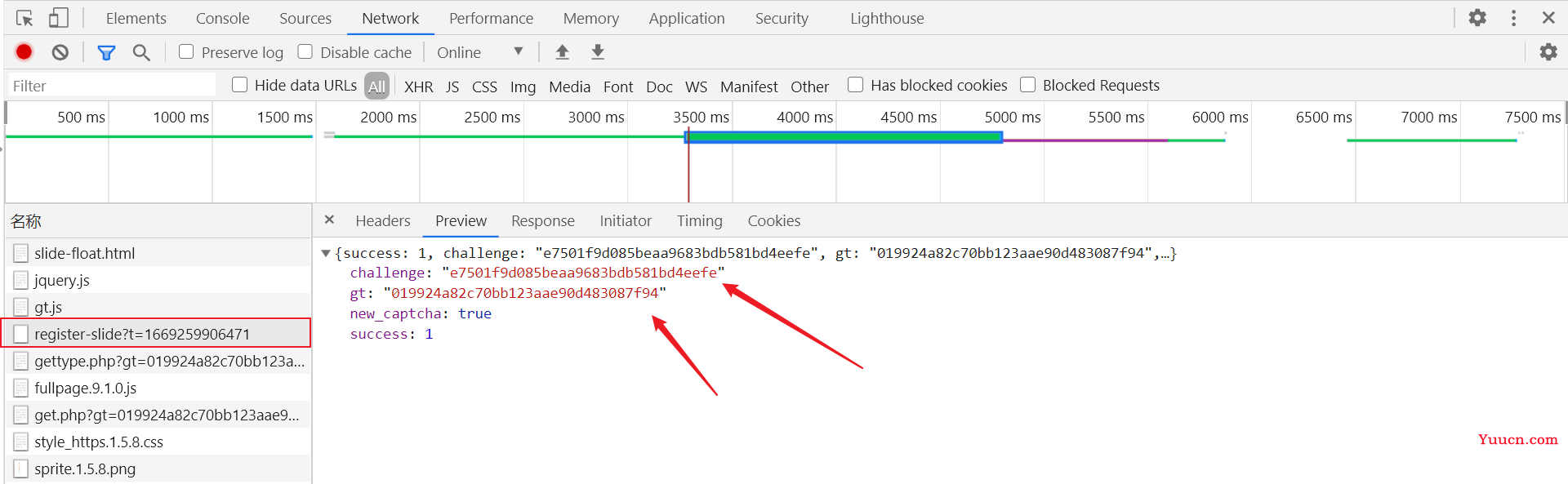This screenshot has width=1568, height=484.
Task: Import HAR file with upload arrow
Action: click(562, 52)
